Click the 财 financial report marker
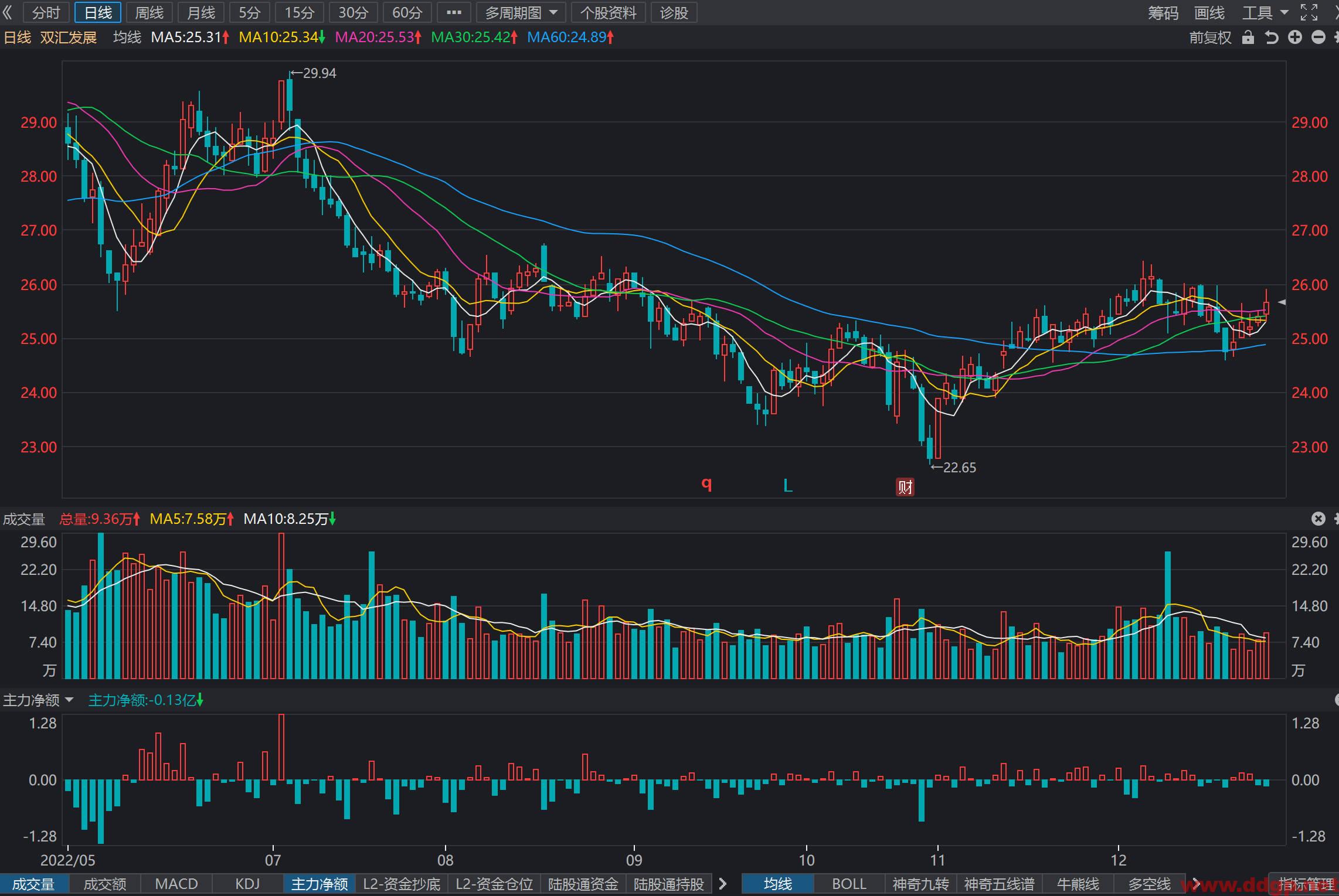 [x=905, y=486]
